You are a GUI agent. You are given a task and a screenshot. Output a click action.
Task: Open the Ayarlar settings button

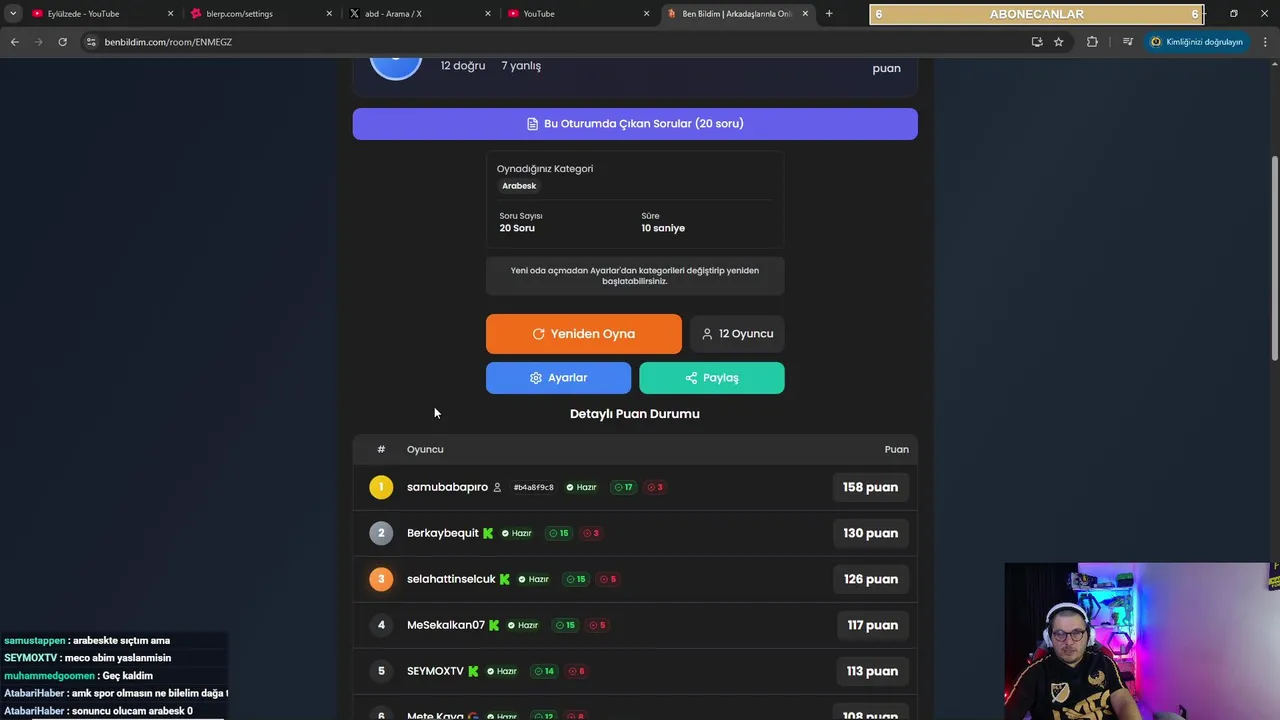point(558,378)
